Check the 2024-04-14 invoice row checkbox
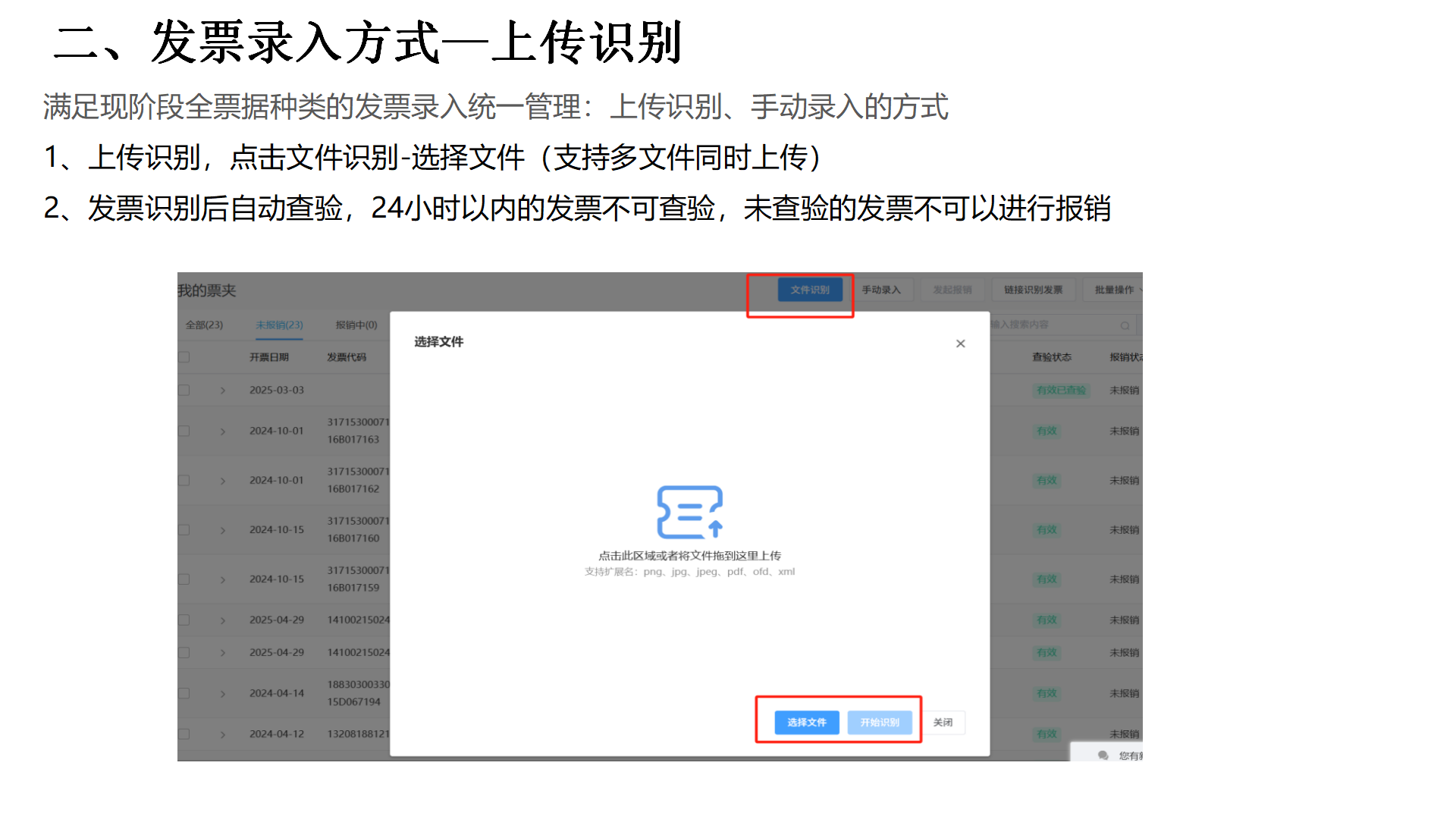This screenshot has width=1456, height=819. coord(184,693)
